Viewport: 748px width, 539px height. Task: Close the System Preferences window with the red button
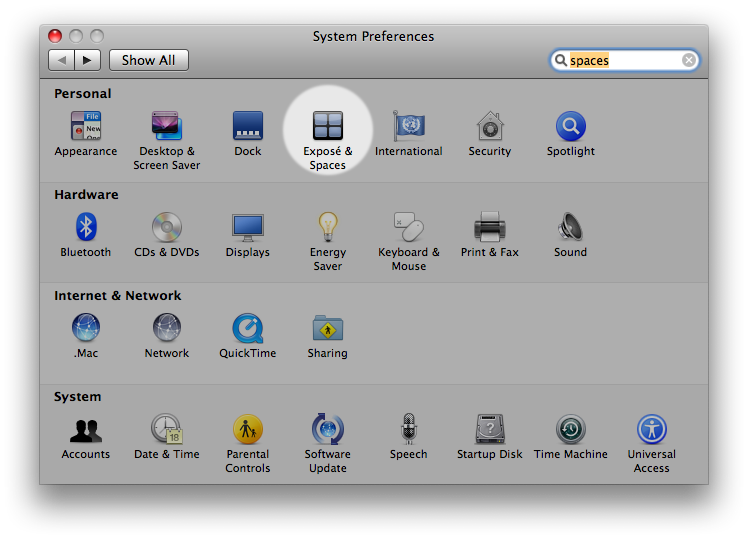click(x=55, y=36)
